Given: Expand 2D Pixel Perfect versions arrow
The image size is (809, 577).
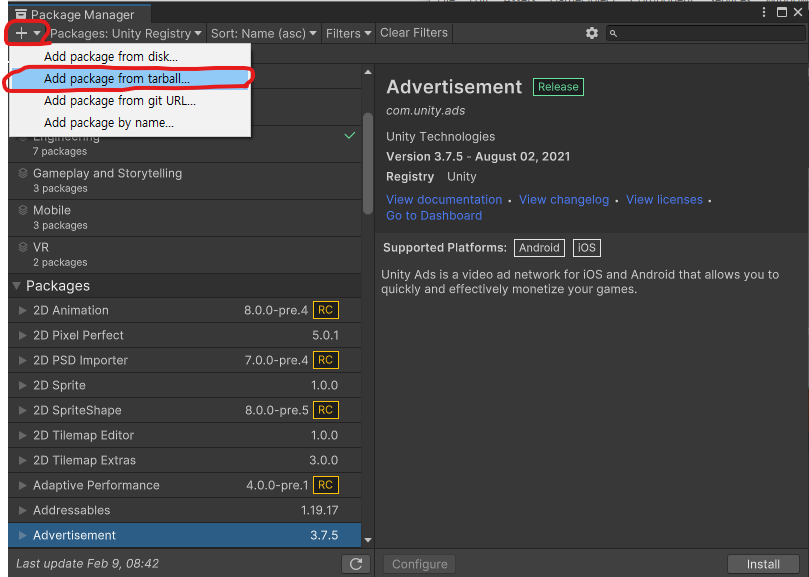Looking at the screenshot, I should (x=22, y=335).
